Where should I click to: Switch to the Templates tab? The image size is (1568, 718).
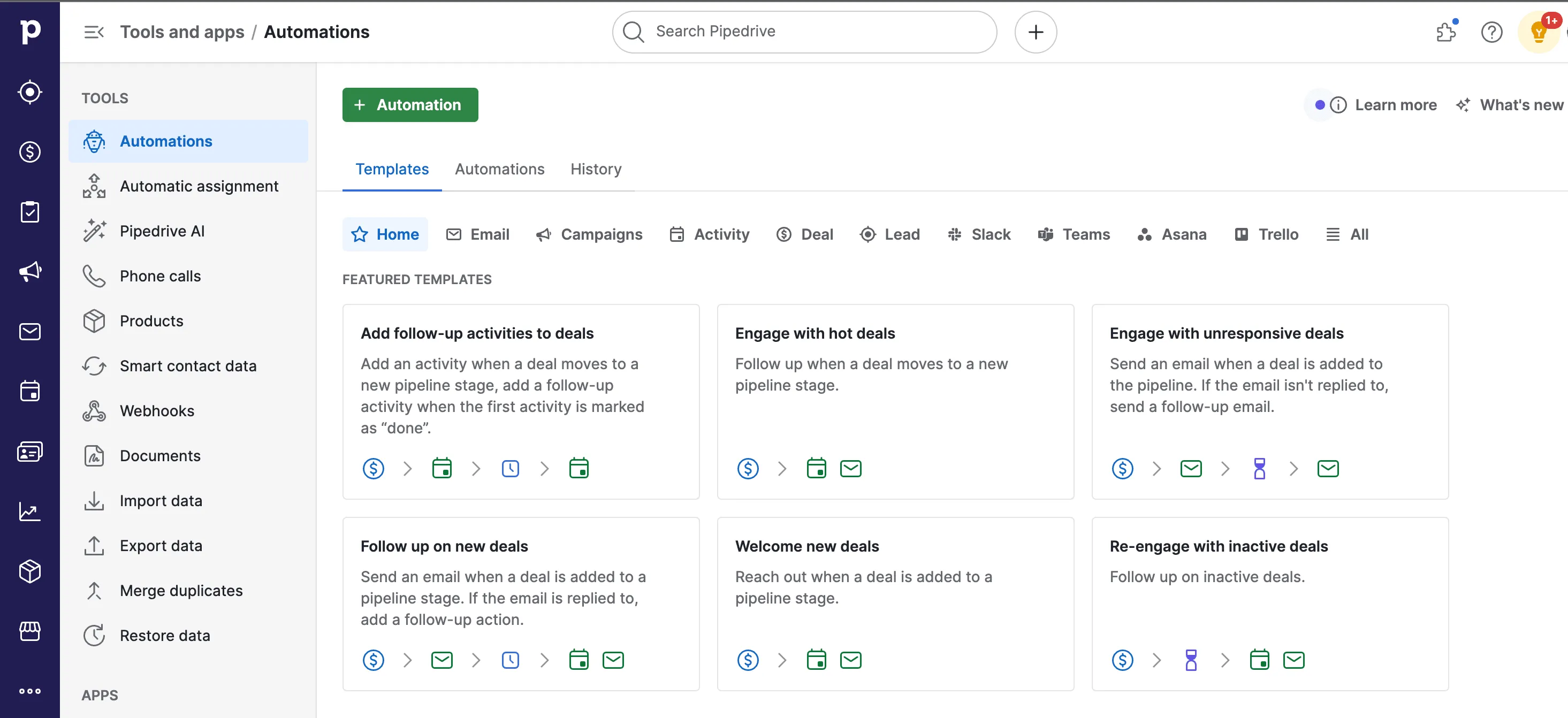tap(392, 169)
